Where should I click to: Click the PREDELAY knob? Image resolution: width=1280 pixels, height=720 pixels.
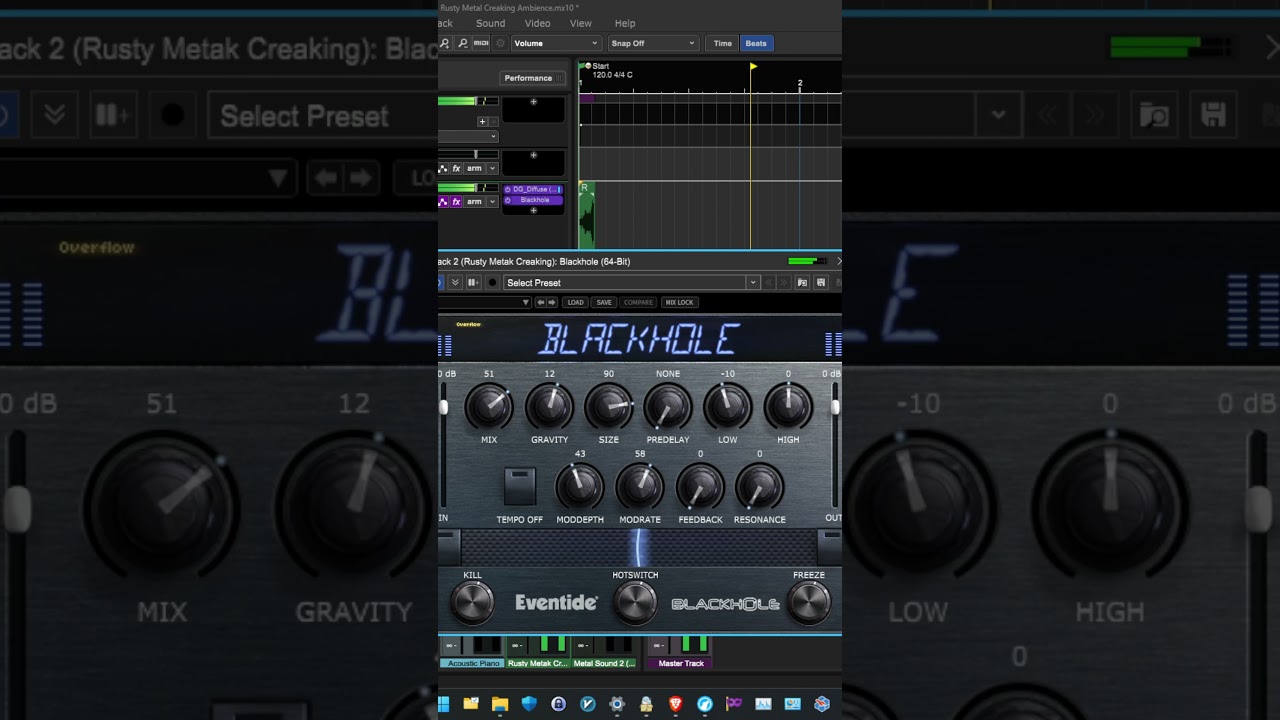pos(668,408)
